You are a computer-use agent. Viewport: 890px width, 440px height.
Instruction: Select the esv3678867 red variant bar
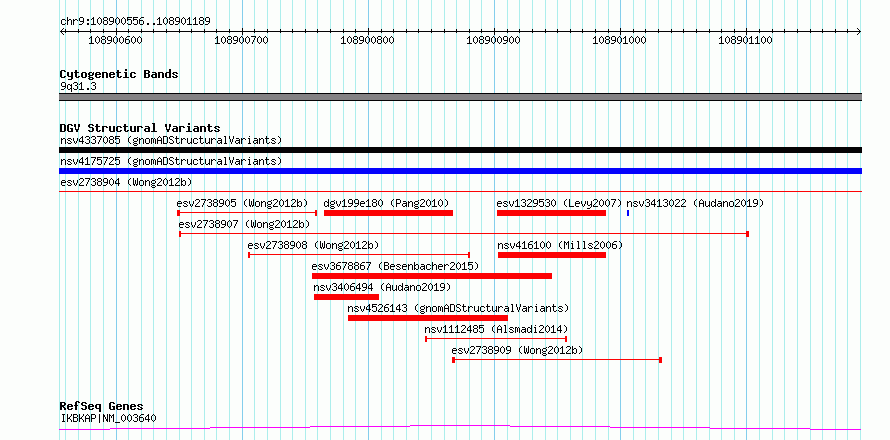(x=432, y=276)
